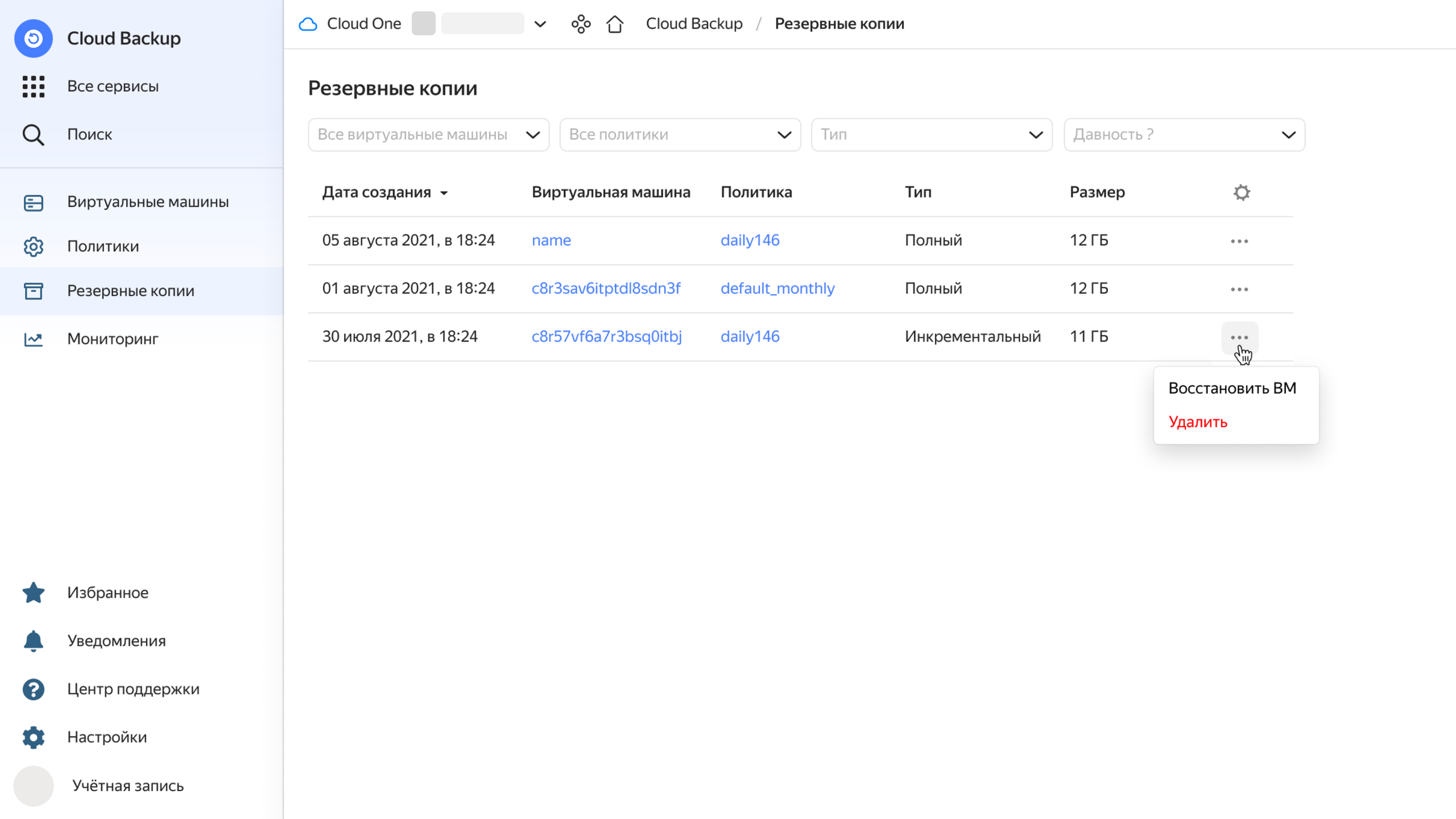The height and width of the screenshot is (819, 1456).
Task: Click the Политики gear icon
Action: (34, 246)
